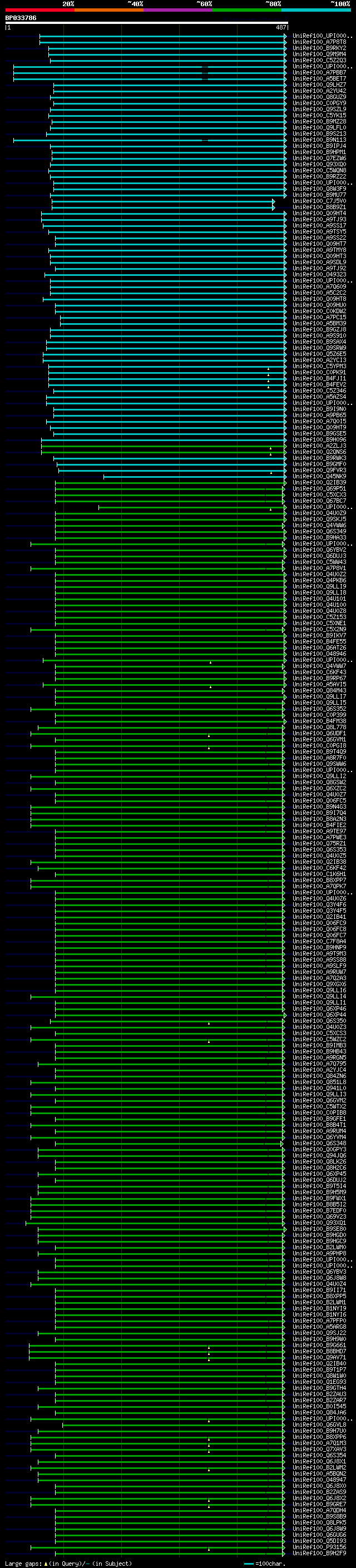Open hit UniRef100_Q9M9M4
The height and width of the screenshot is (1568, 356).
(319, 54)
